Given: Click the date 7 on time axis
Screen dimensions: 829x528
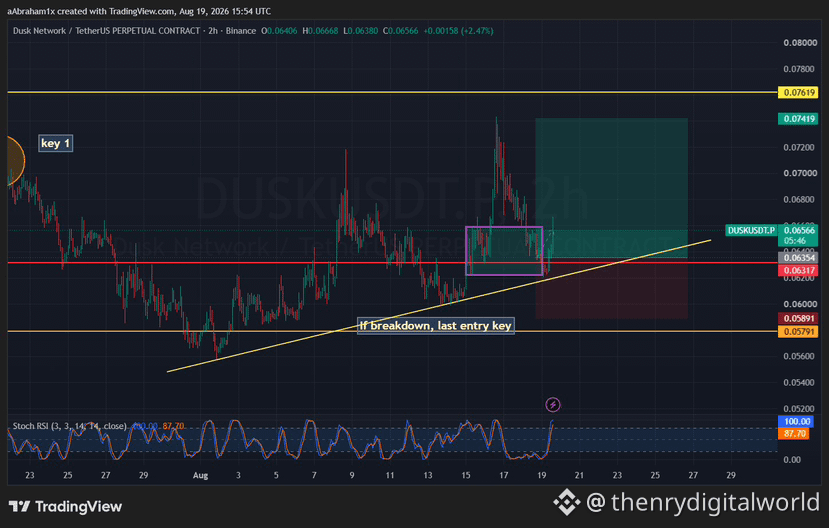Looking at the screenshot, I should (314, 475).
